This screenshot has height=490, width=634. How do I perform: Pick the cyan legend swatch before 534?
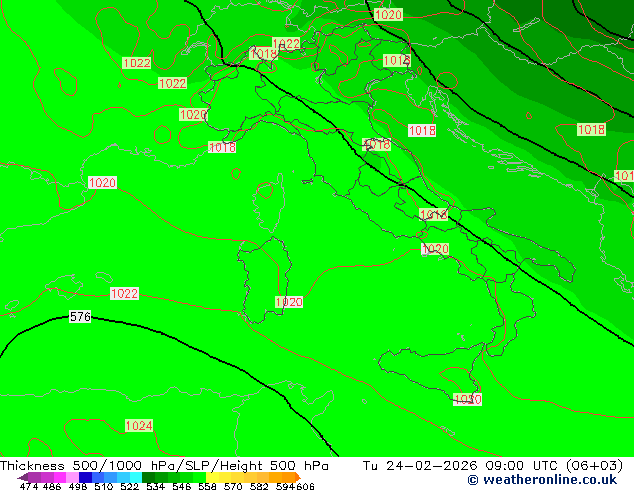(x=136, y=477)
